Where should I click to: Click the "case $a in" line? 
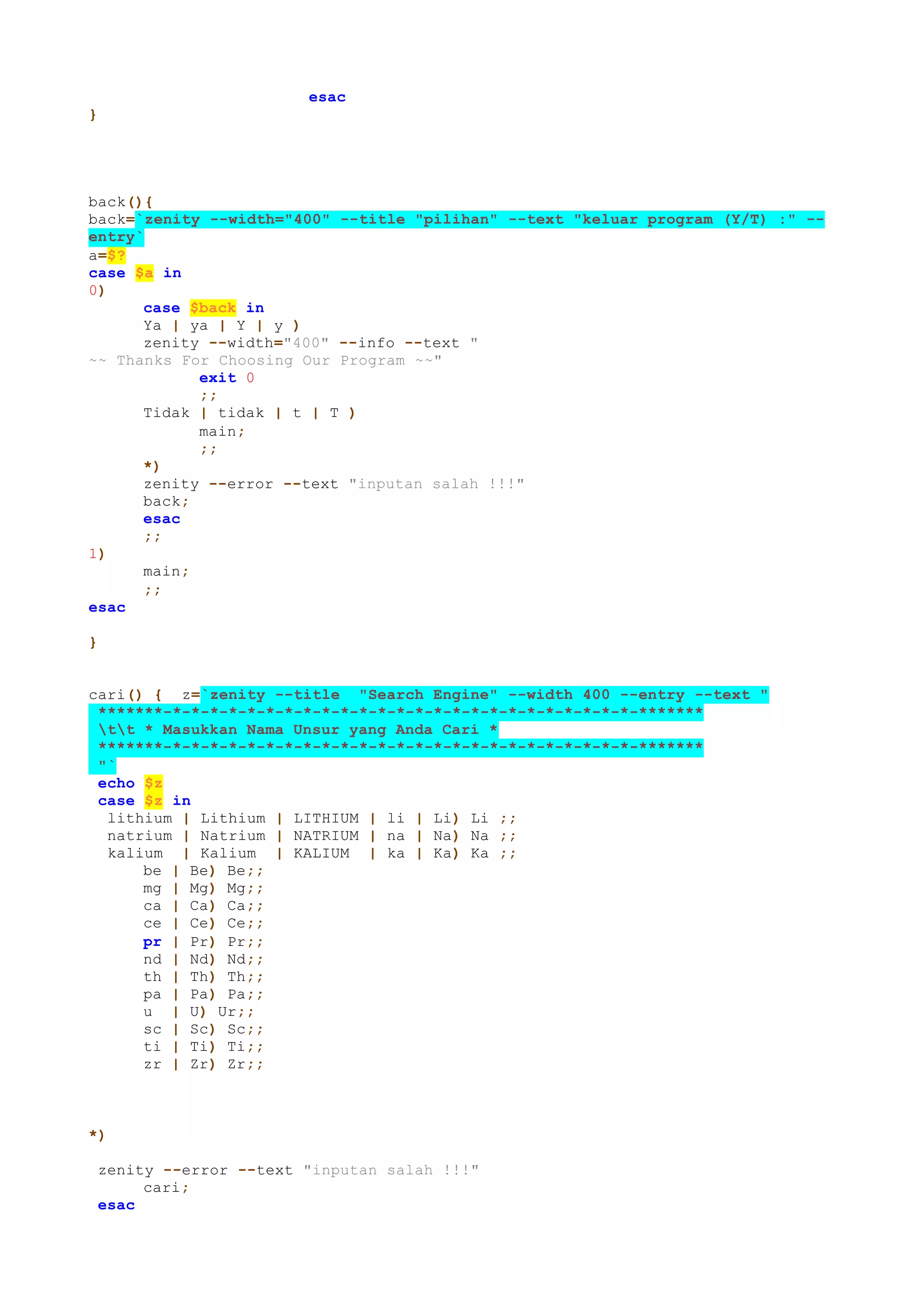135,273
